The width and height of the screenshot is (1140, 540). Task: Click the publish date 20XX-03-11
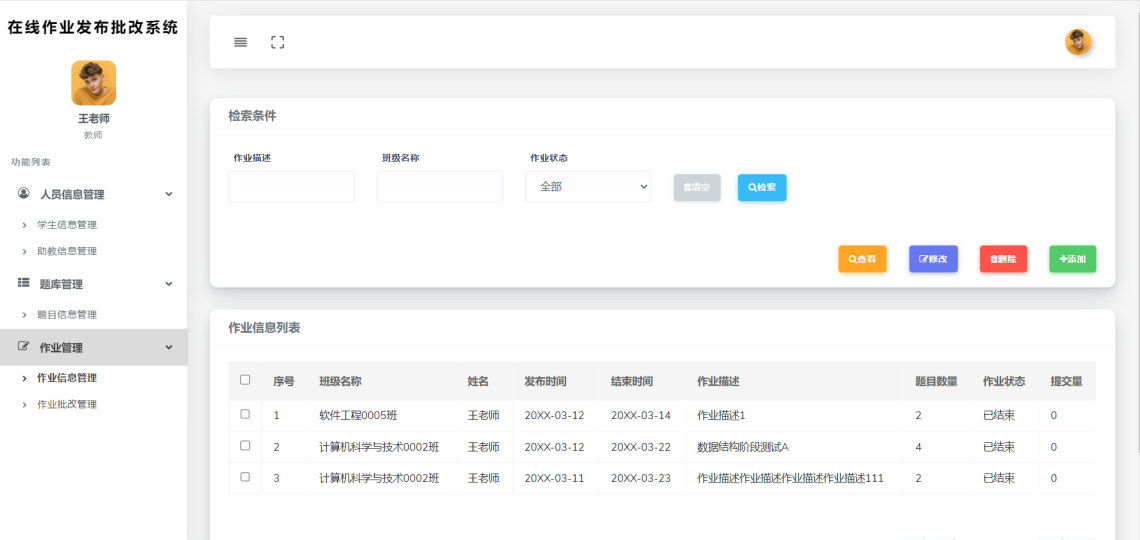pyautogui.click(x=554, y=478)
